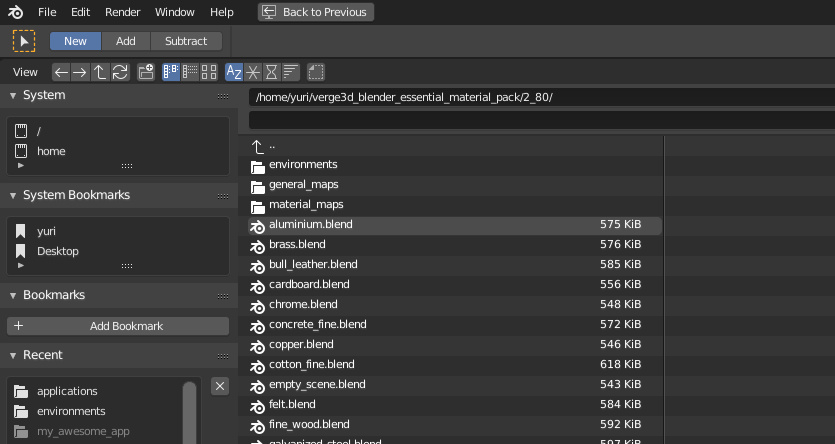Image resolution: width=835 pixels, height=444 pixels.
Task: Create a new directory
Action: pos(146,72)
